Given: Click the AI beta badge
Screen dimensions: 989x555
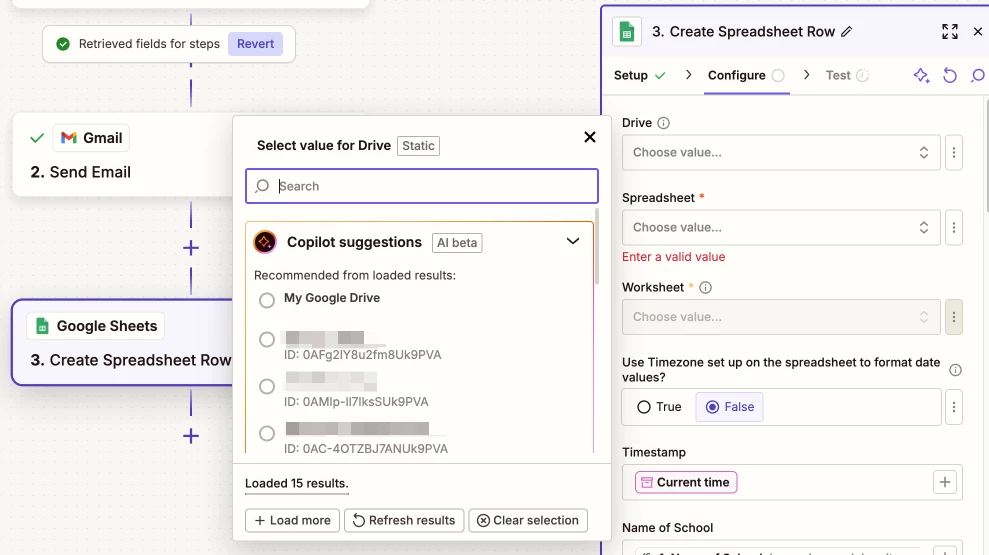Looking at the screenshot, I should click(457, 243).
